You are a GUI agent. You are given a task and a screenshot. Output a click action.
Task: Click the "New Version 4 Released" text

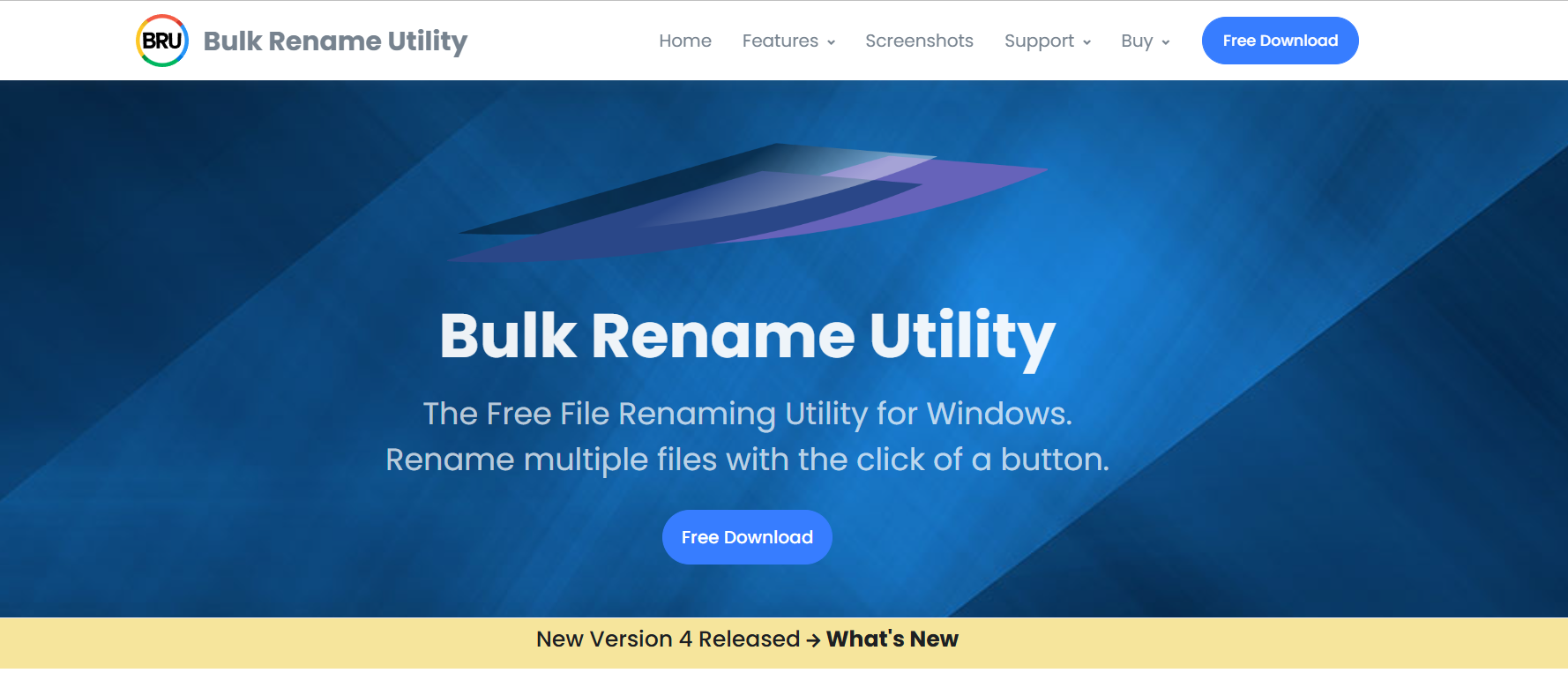coord(668,639)
